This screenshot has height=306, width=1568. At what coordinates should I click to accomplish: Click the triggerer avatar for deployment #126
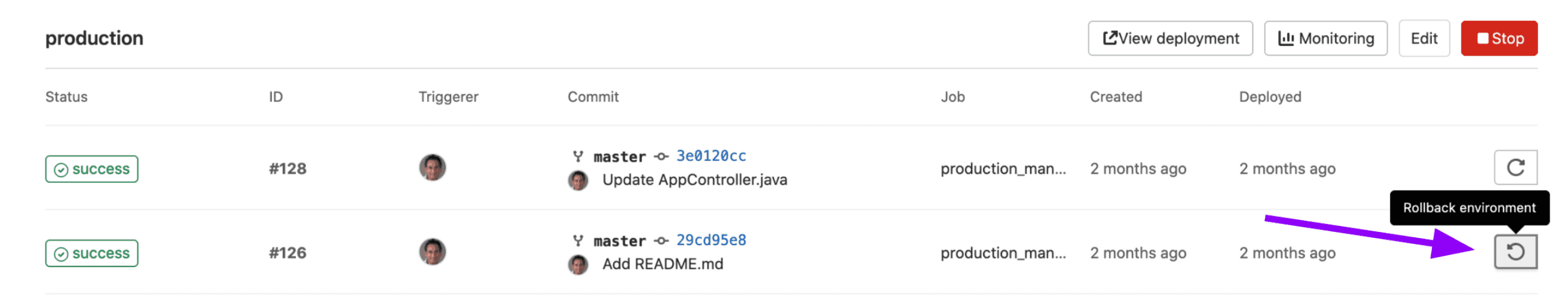[432, 252]
